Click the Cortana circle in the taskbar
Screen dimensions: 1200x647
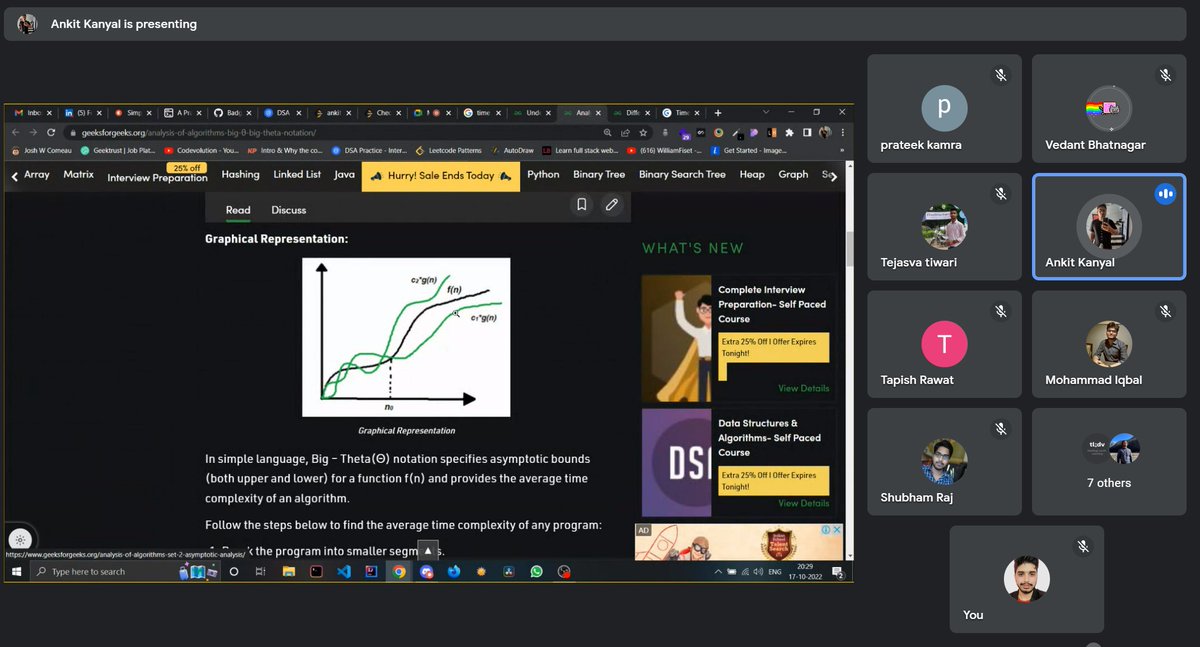(234, 572)
